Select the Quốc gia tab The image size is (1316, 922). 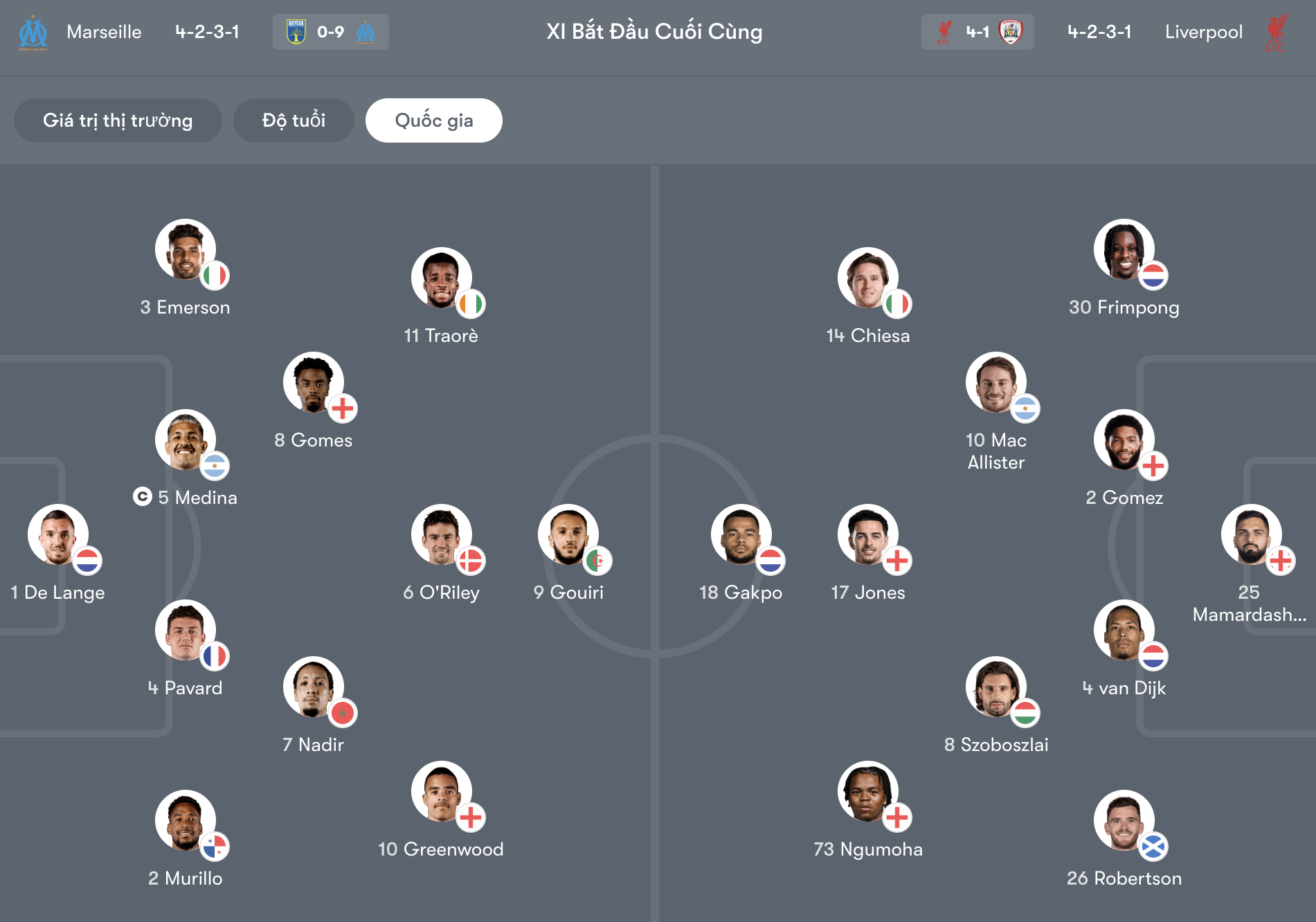(x=433, y=120)
